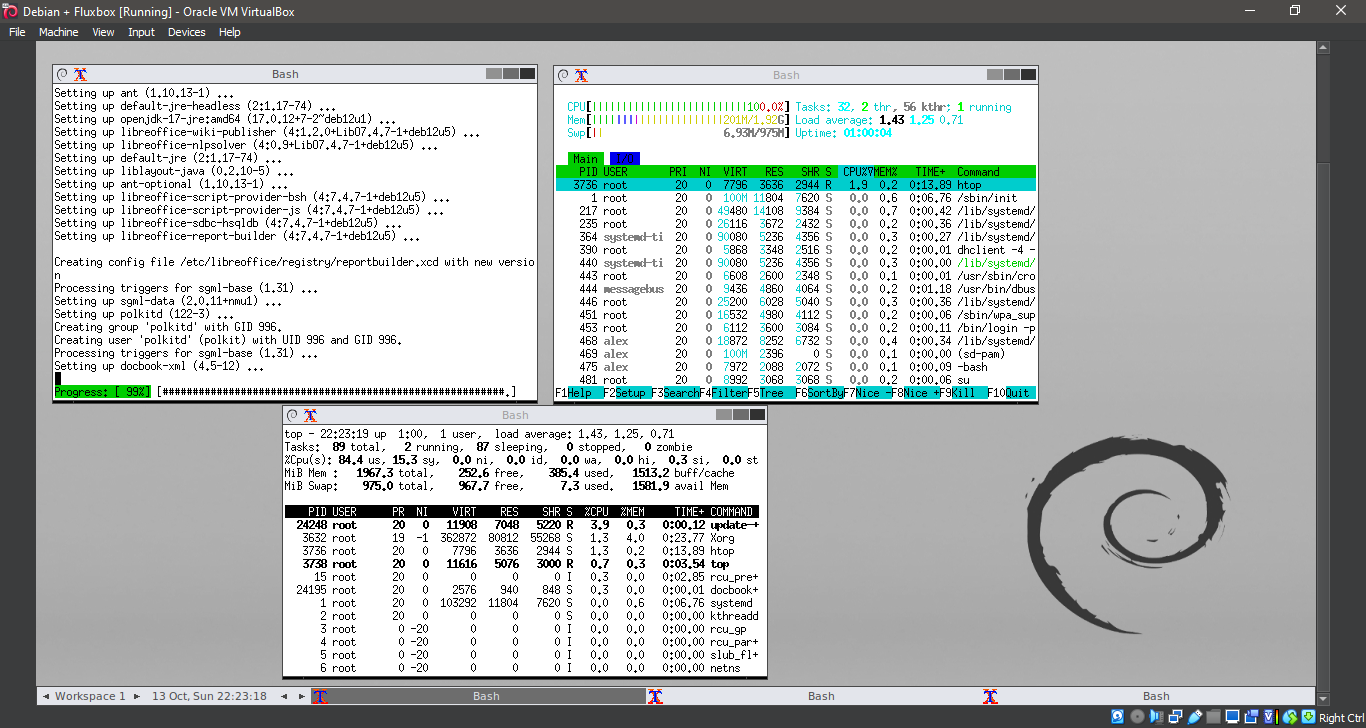The width and height of the screenshot is (1366, 728).
Task: Click the left arrow beside the taskbar clock
Action: pos(283,695)
